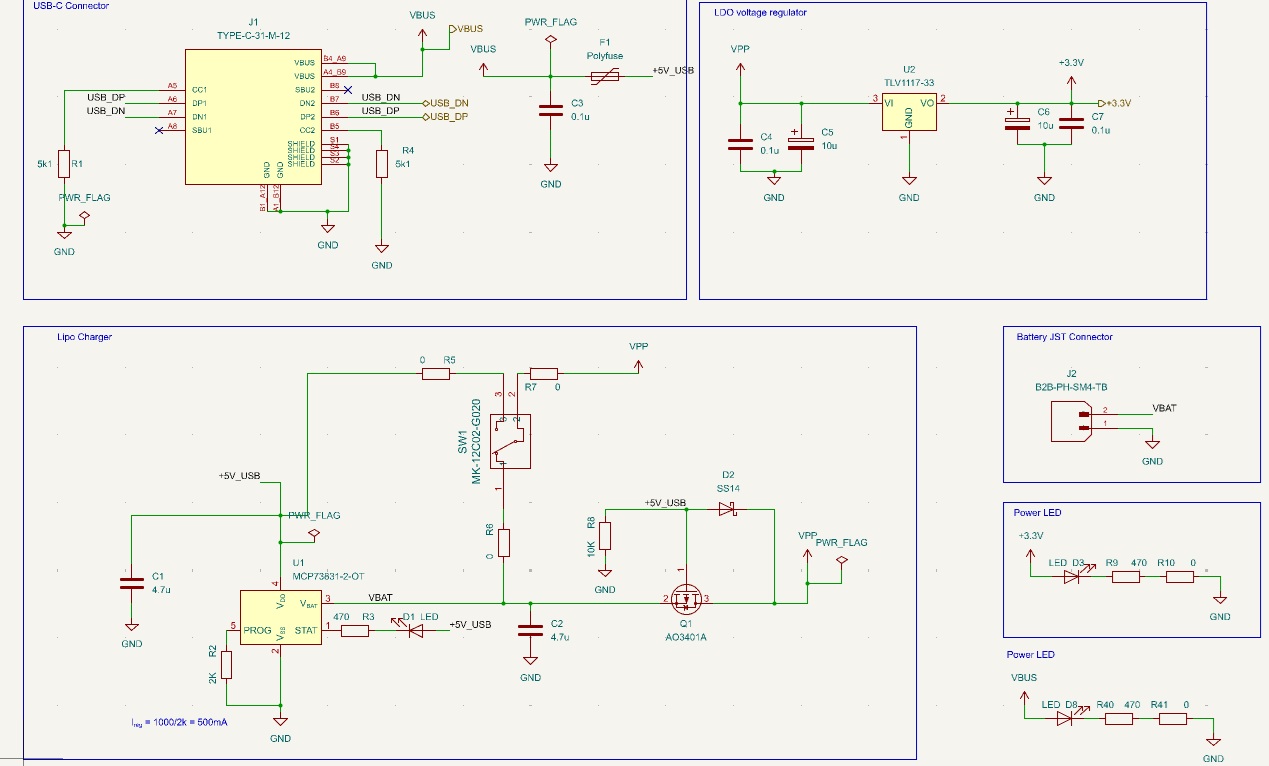The width and height of the screenshot is (1269, 766).
Task: Click the 'LDO voltage regulator' title text
Action: pos(759,13)
